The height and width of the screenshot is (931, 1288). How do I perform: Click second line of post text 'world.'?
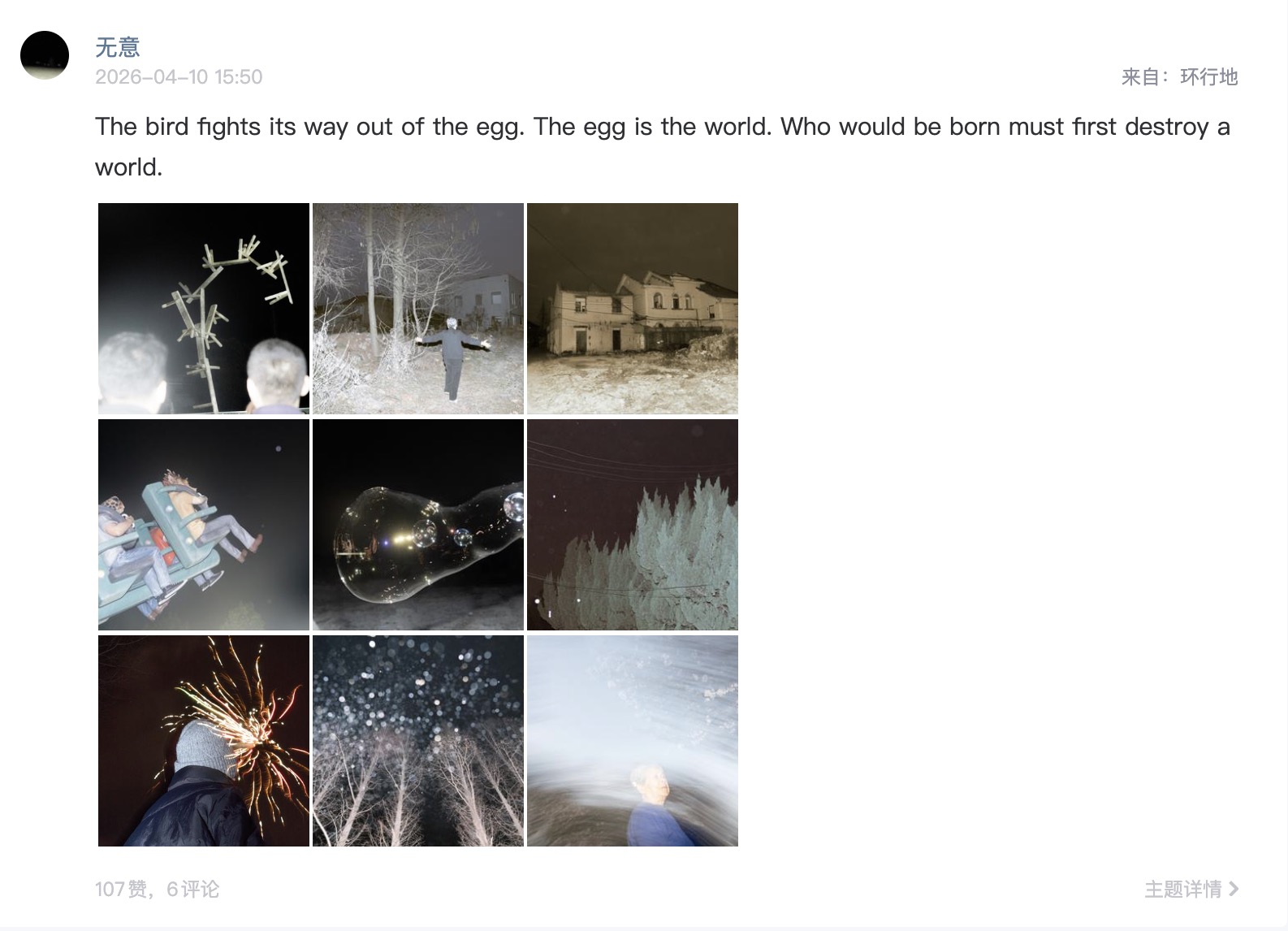(x=129, y=167)
